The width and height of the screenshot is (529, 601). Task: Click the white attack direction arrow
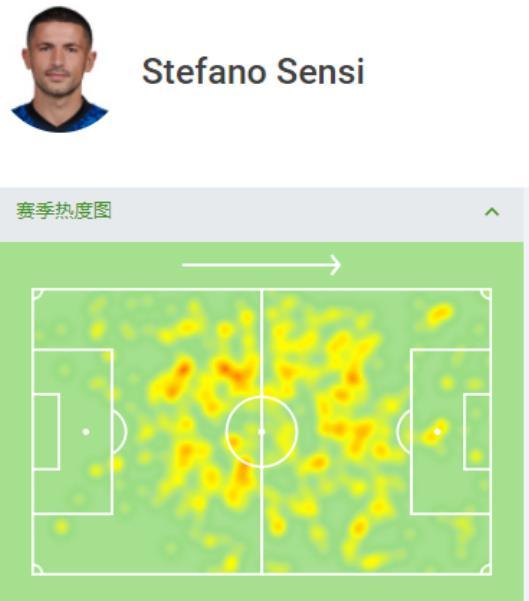click(x=261, y=265)
